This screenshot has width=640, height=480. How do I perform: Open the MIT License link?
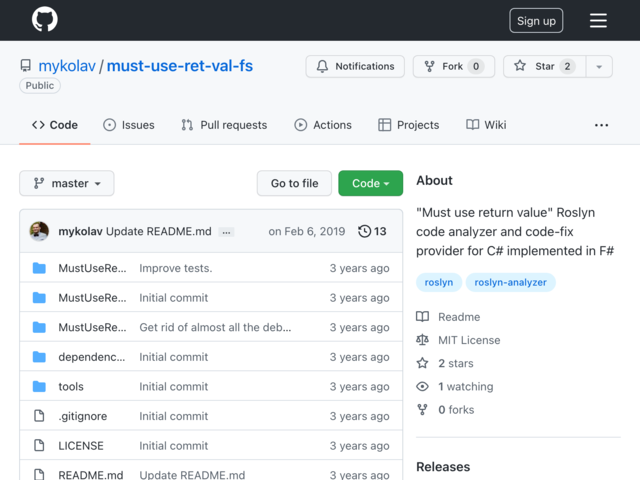click(x=468, y=340)
